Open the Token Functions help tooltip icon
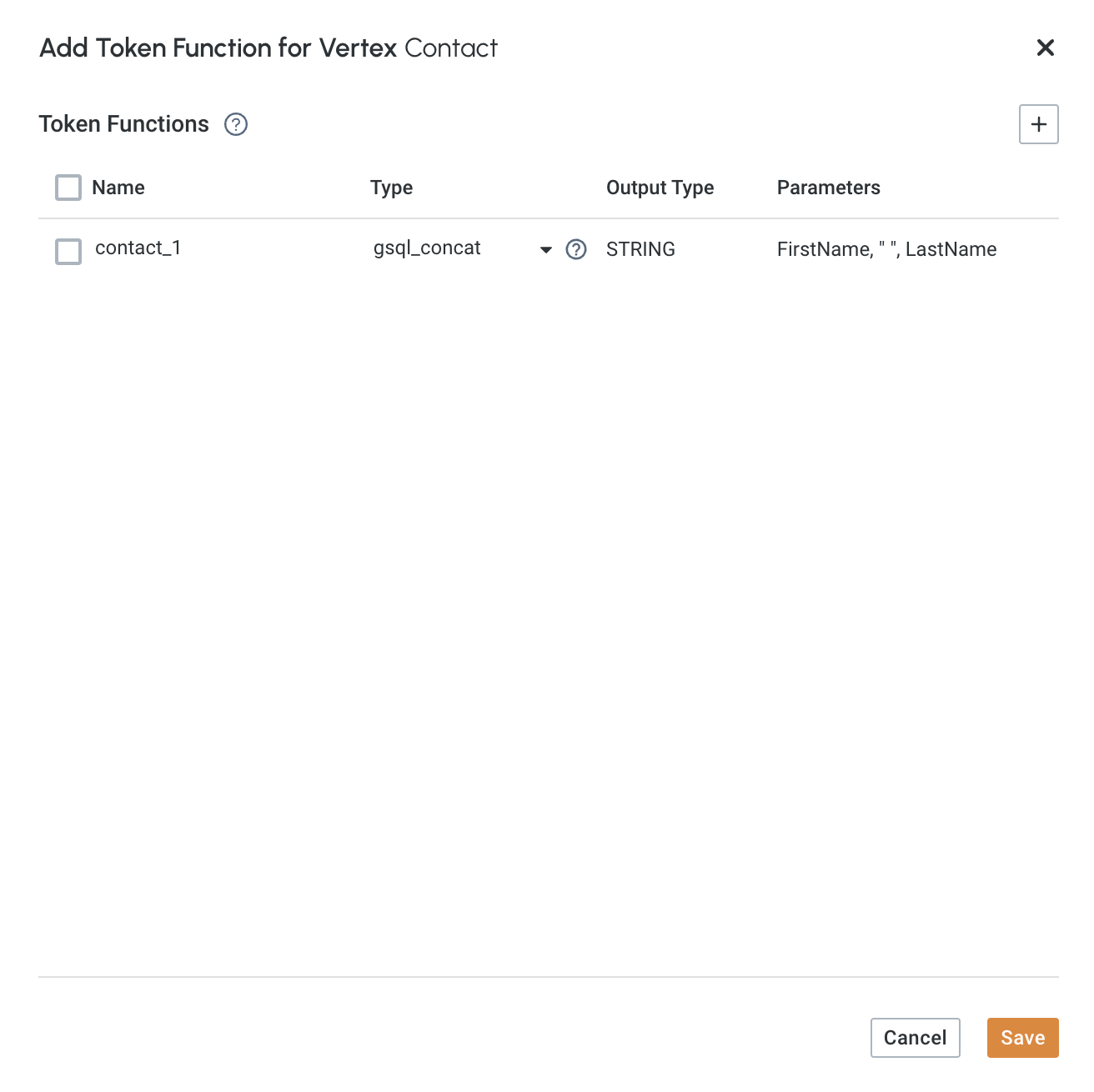1094x1092 pixels. tap(236, 124)
